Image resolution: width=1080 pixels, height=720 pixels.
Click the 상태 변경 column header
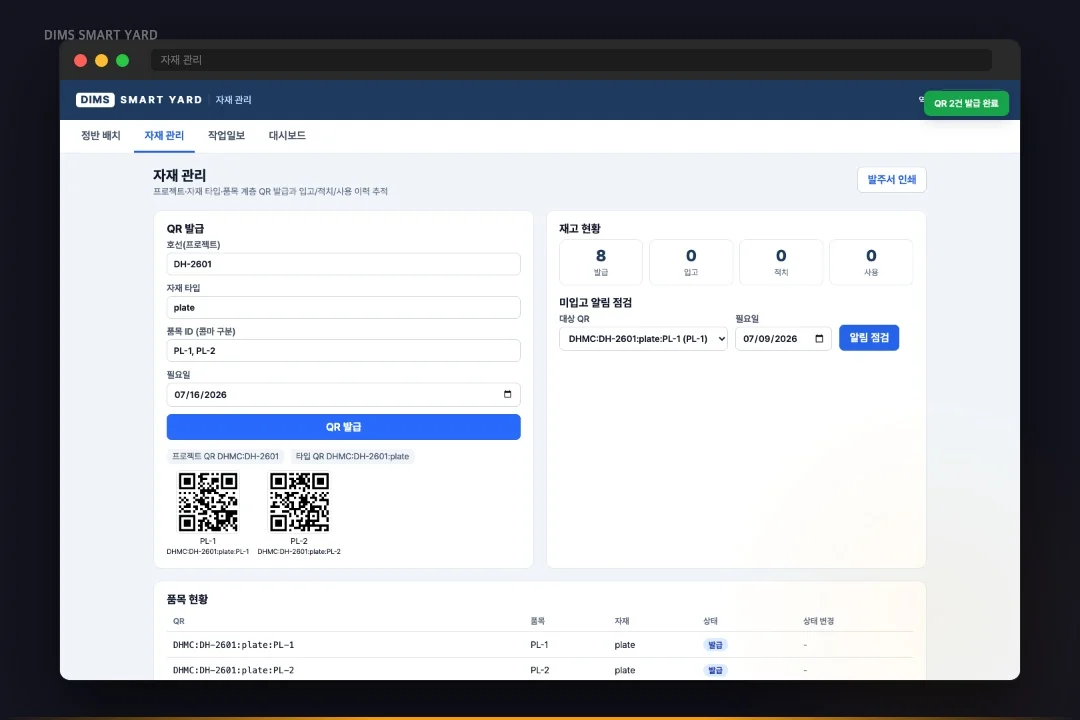point(818,621)
